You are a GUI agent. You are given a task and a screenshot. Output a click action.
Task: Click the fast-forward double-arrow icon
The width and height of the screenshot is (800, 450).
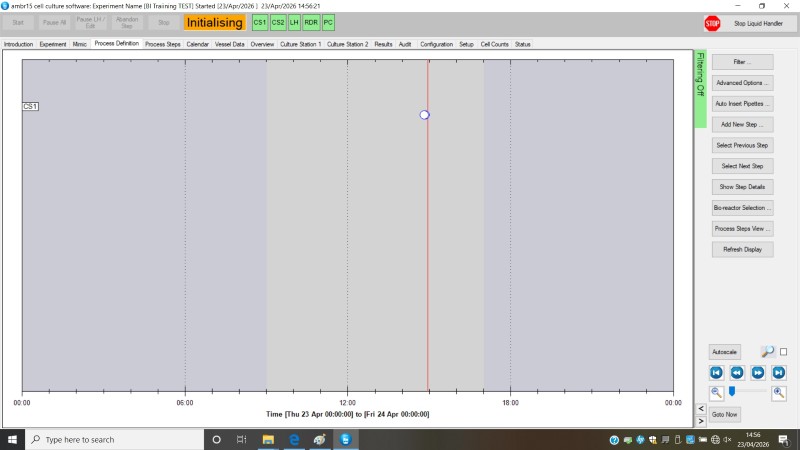[758, 372]
